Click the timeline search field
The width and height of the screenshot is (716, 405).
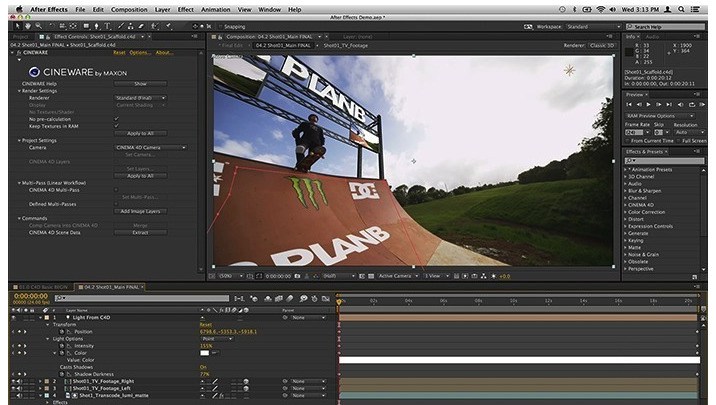click(142, 298)
